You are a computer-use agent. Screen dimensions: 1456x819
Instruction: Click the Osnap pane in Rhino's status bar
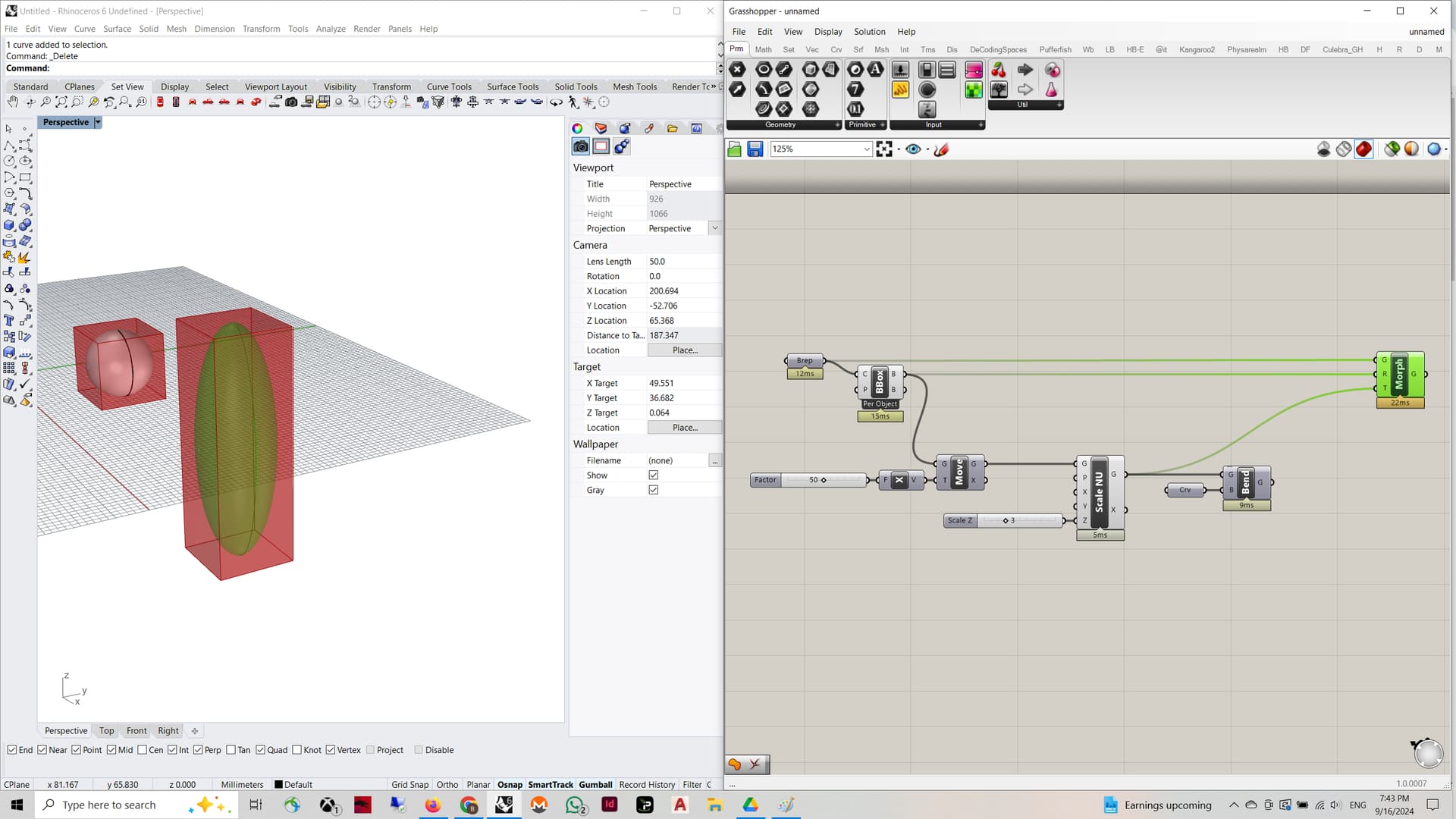coord(510,784)
